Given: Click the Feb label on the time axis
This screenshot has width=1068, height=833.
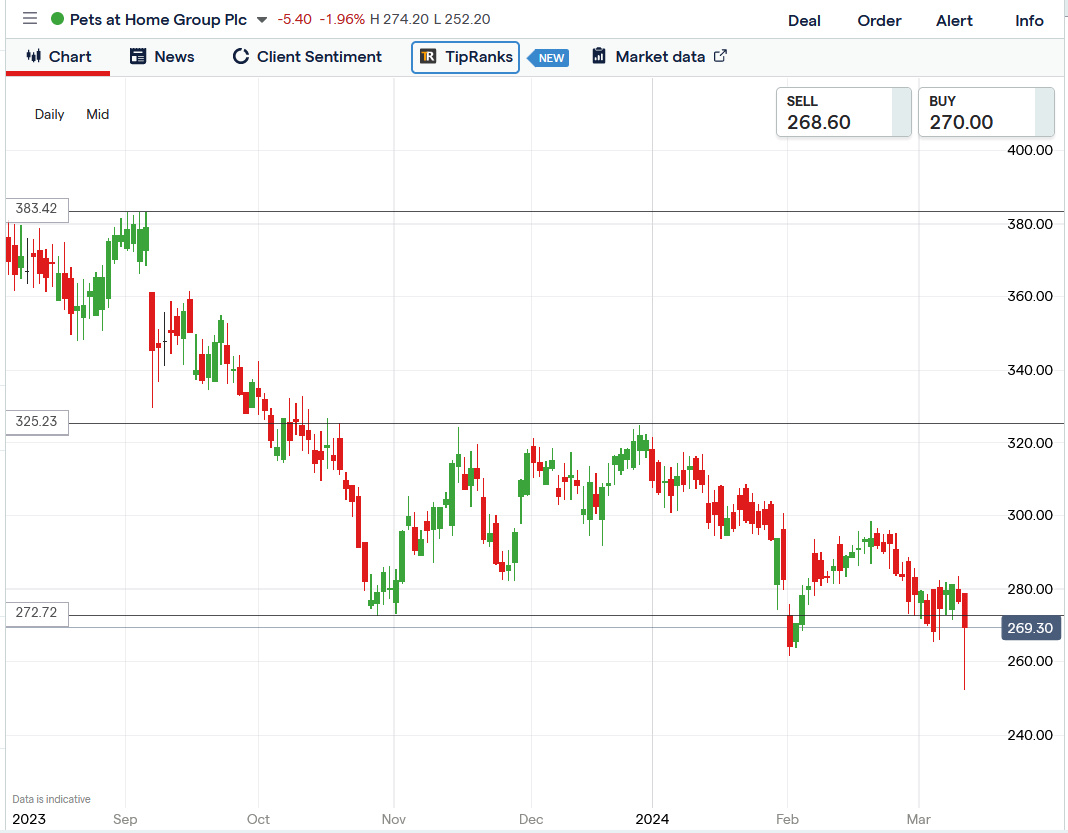Looking at the screenshot, I should click(x=787, y=819).
